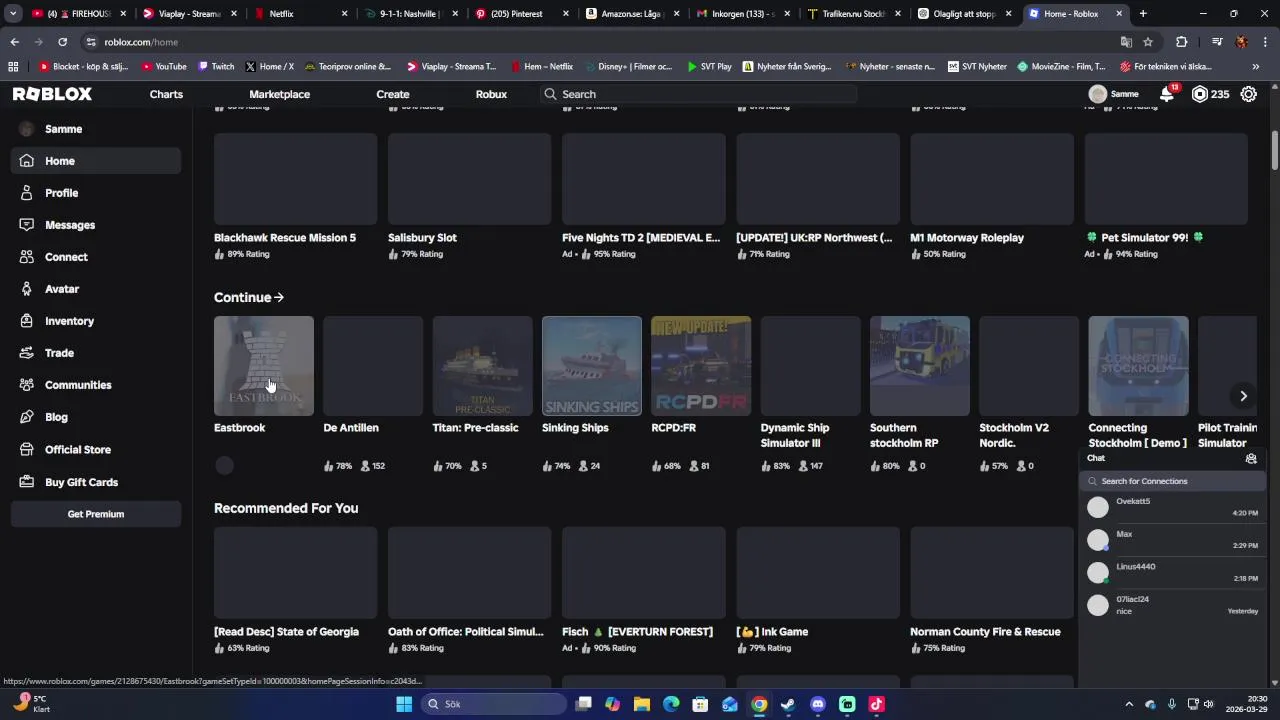Viewport: 1280px width, 720px height.
Task: Open the Salisbury Slot game title
Action: pyautogui.click(x=422, y=238)
